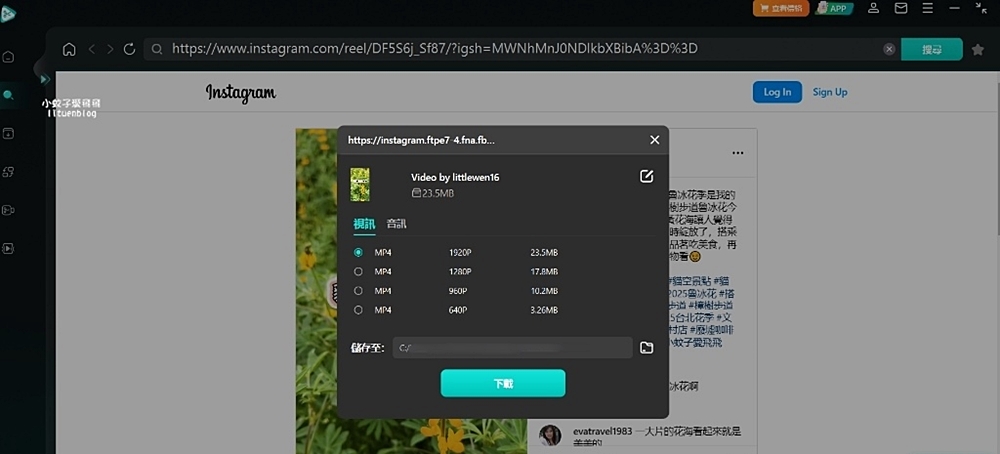Open the video player icon in left sidebar
The width and height of the screenshot is (1000, 454).
[8, 248]
